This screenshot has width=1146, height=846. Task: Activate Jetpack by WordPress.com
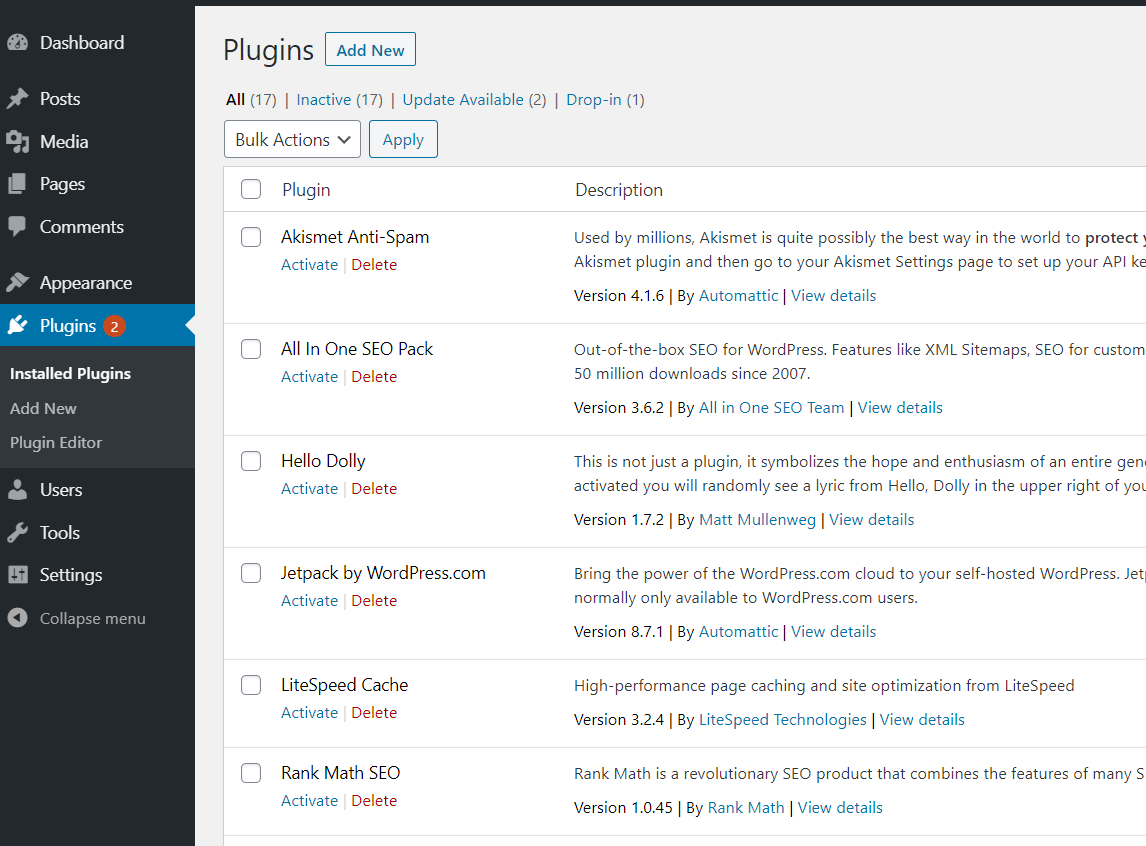pyautogui.click(x=309, y=601)
